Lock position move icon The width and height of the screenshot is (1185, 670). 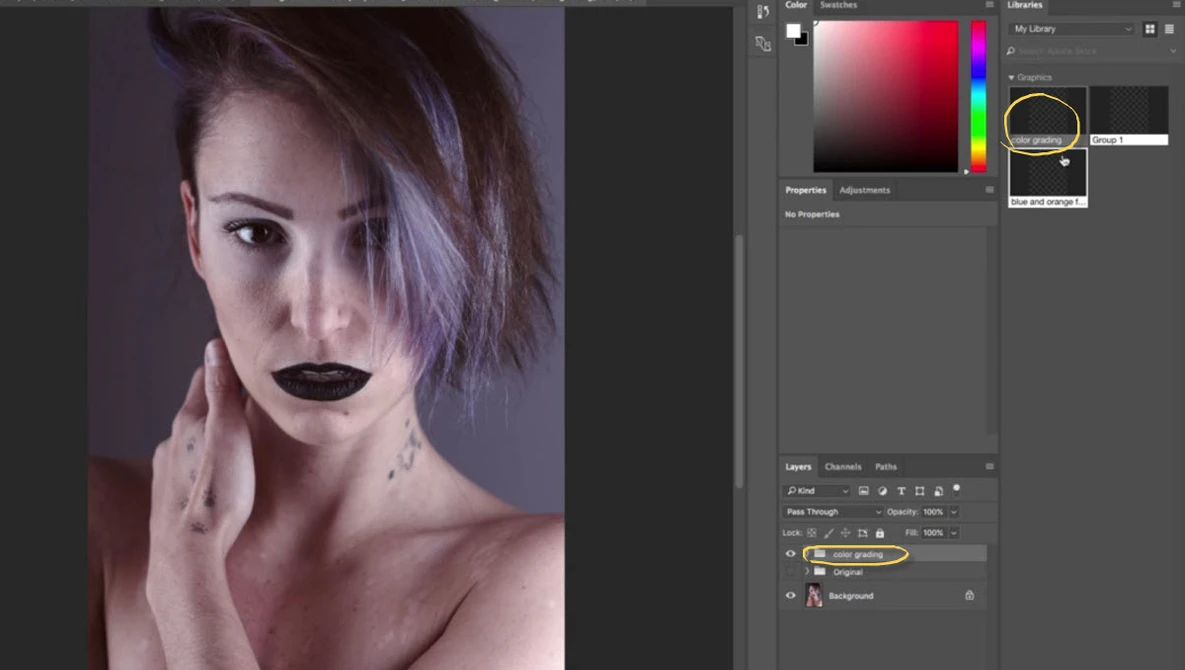tap(846, 533)
